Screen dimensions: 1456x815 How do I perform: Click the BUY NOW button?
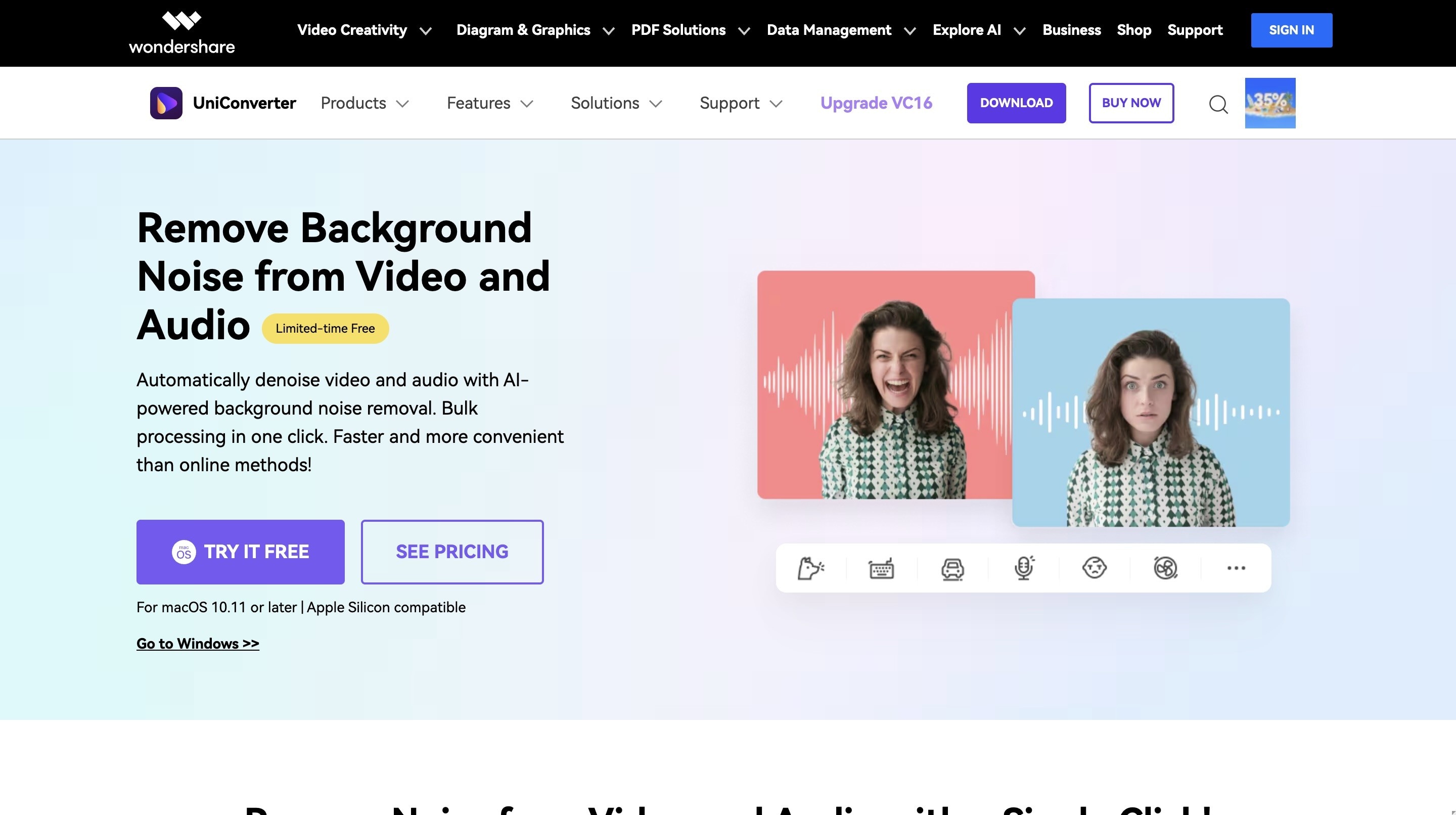tap(1131, 103)
